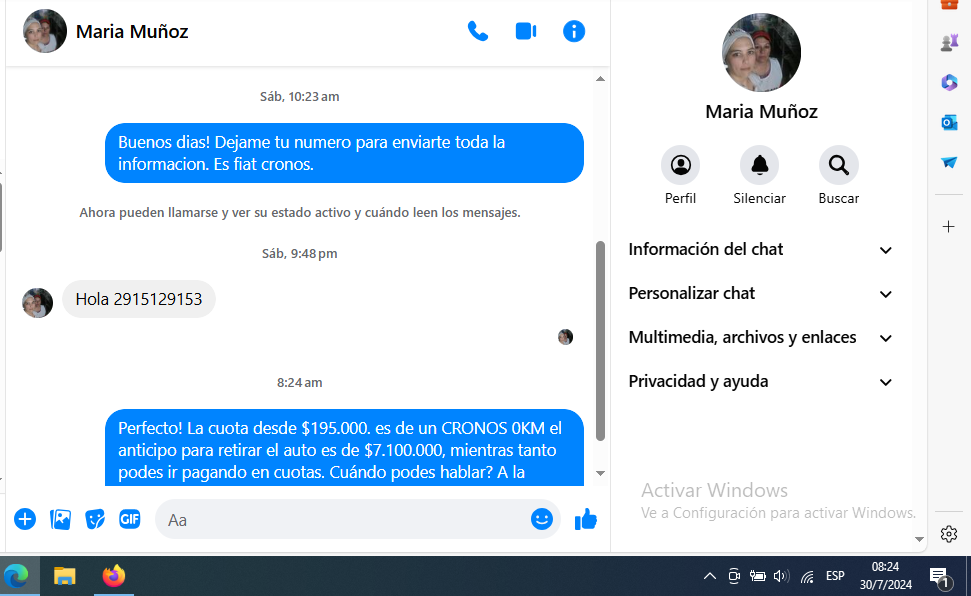Screen dimensions: 971x596
Task: Expand Multimedia, archivos y enlaces section
Action: [760, 338]
